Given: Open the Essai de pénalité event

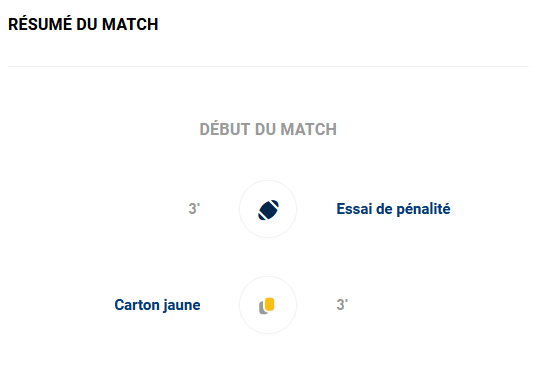Looking at the screenshot, I should coord(393,209).
